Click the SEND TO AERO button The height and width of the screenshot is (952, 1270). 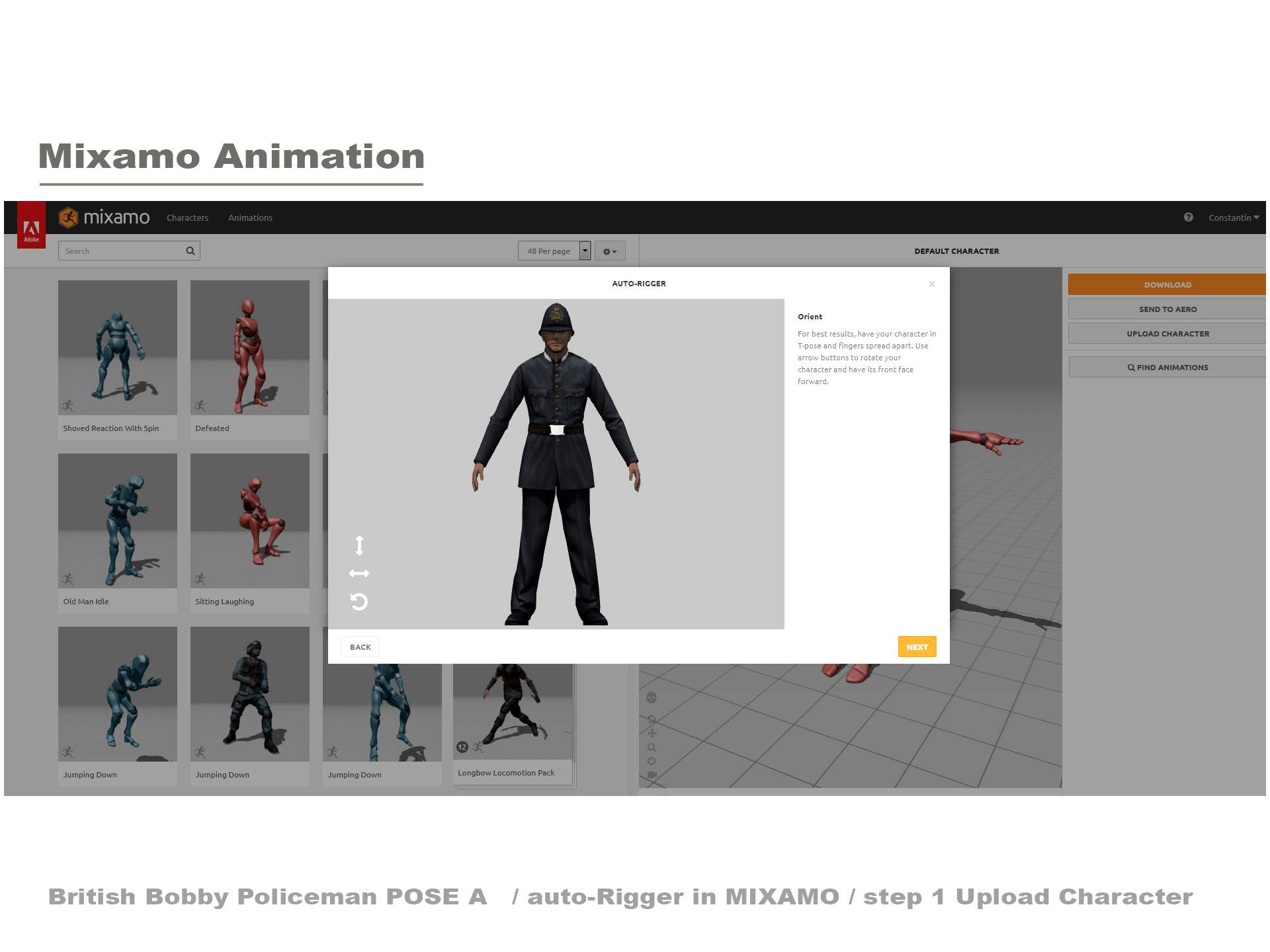click(1167, 309)
